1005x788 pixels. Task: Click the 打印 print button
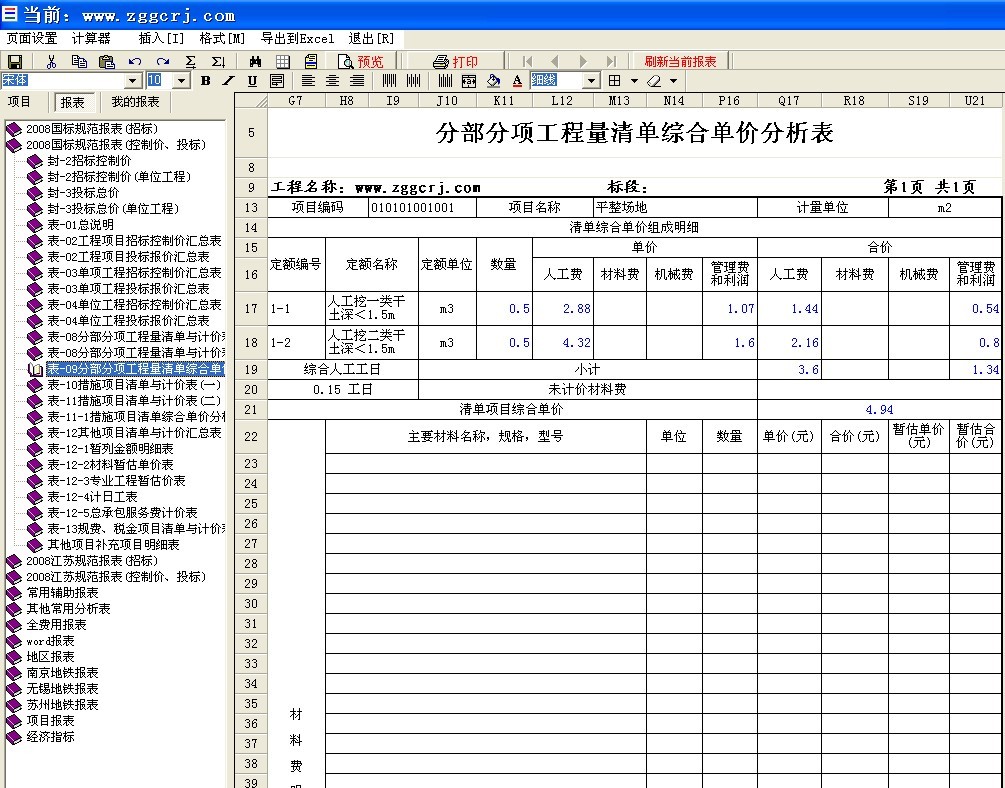456,62
